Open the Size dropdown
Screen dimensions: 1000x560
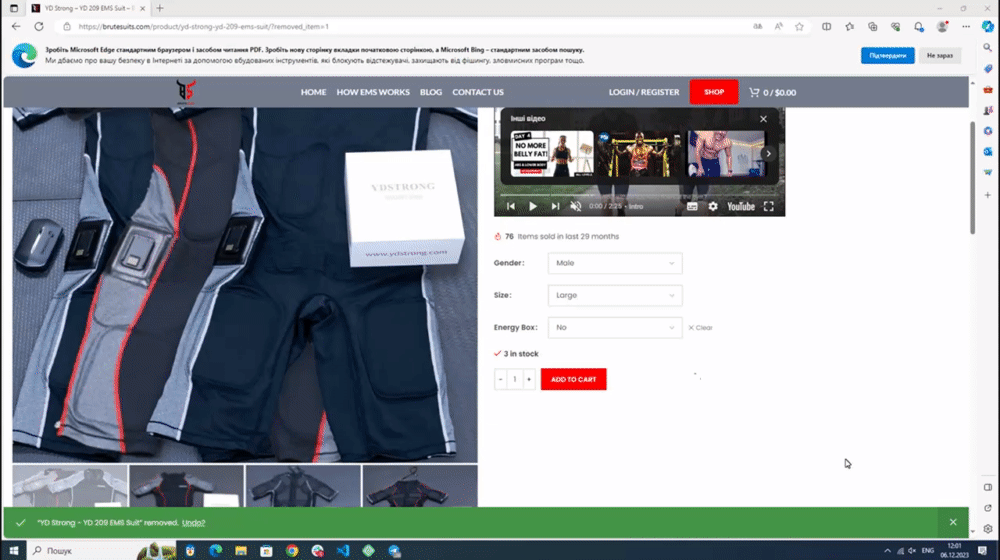[x=615, y=295]
